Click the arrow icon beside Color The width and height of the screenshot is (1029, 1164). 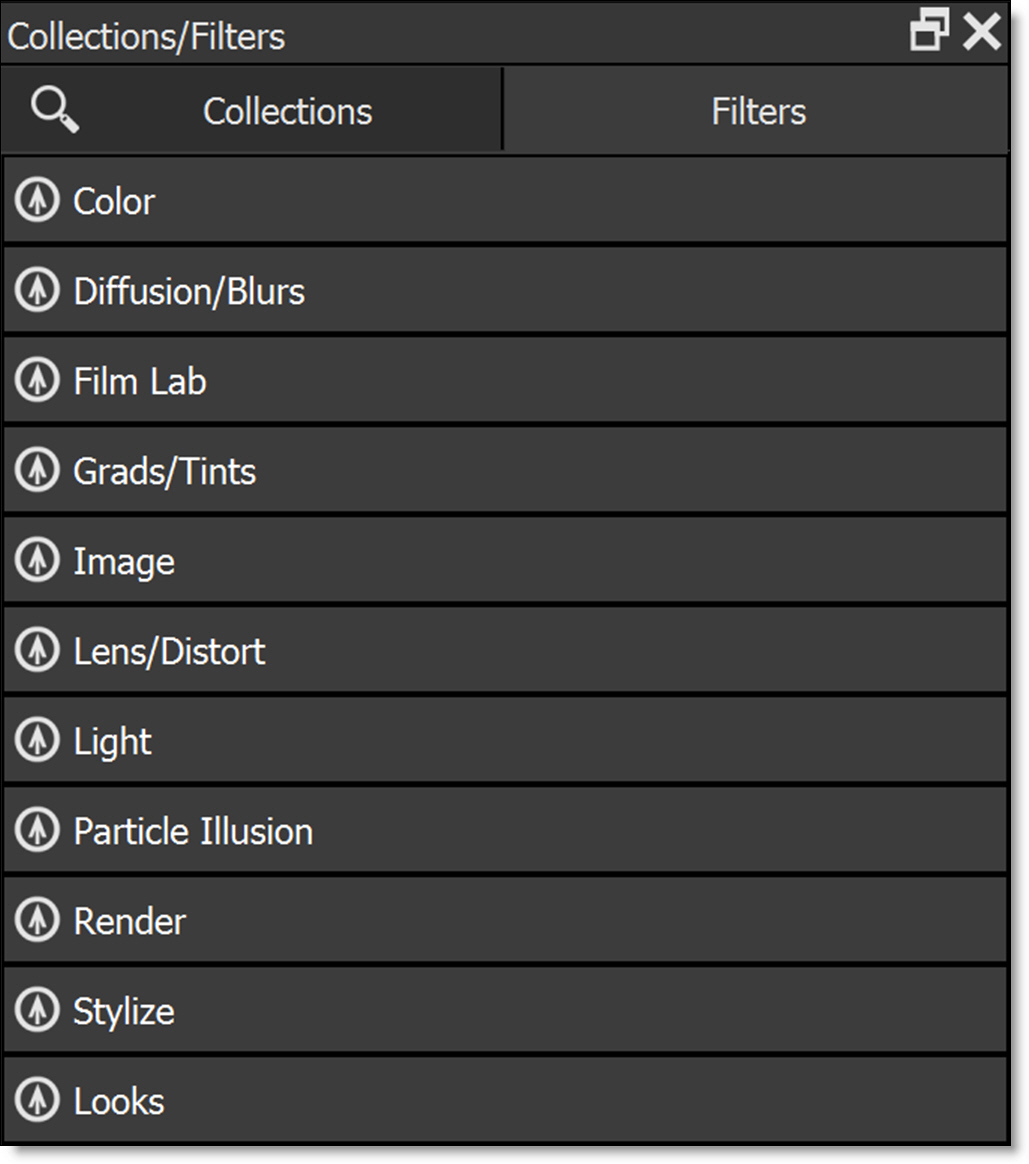[38, 201]
